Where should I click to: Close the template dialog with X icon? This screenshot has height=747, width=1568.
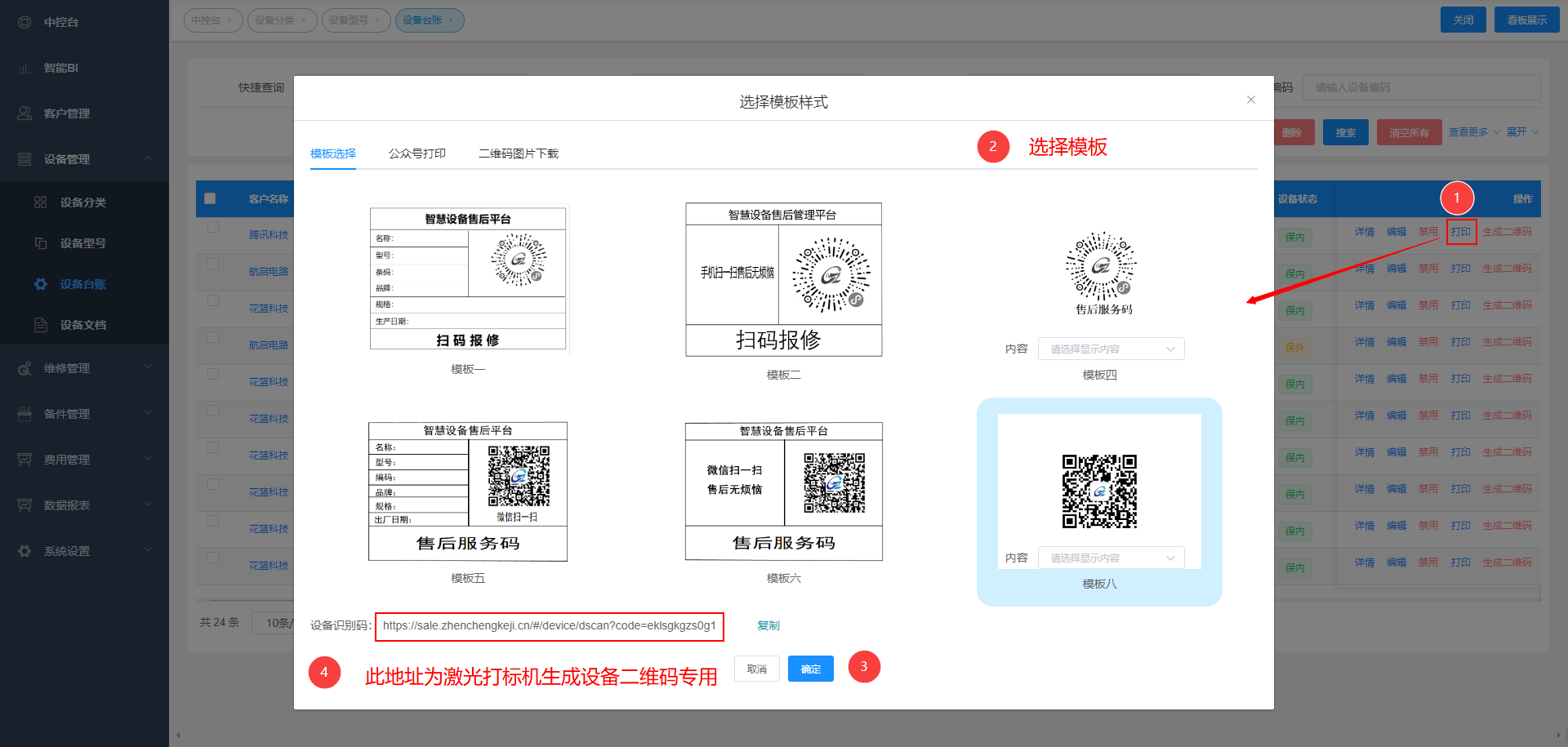1250,100
